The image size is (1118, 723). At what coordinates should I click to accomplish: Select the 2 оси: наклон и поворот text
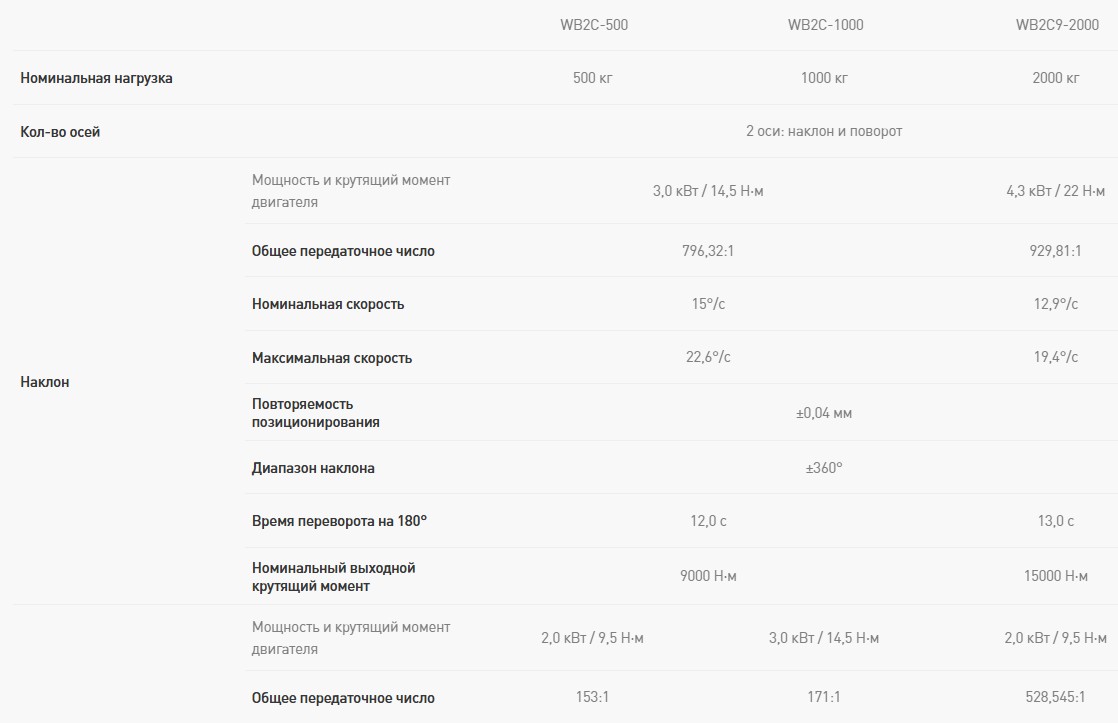point(824,131)
